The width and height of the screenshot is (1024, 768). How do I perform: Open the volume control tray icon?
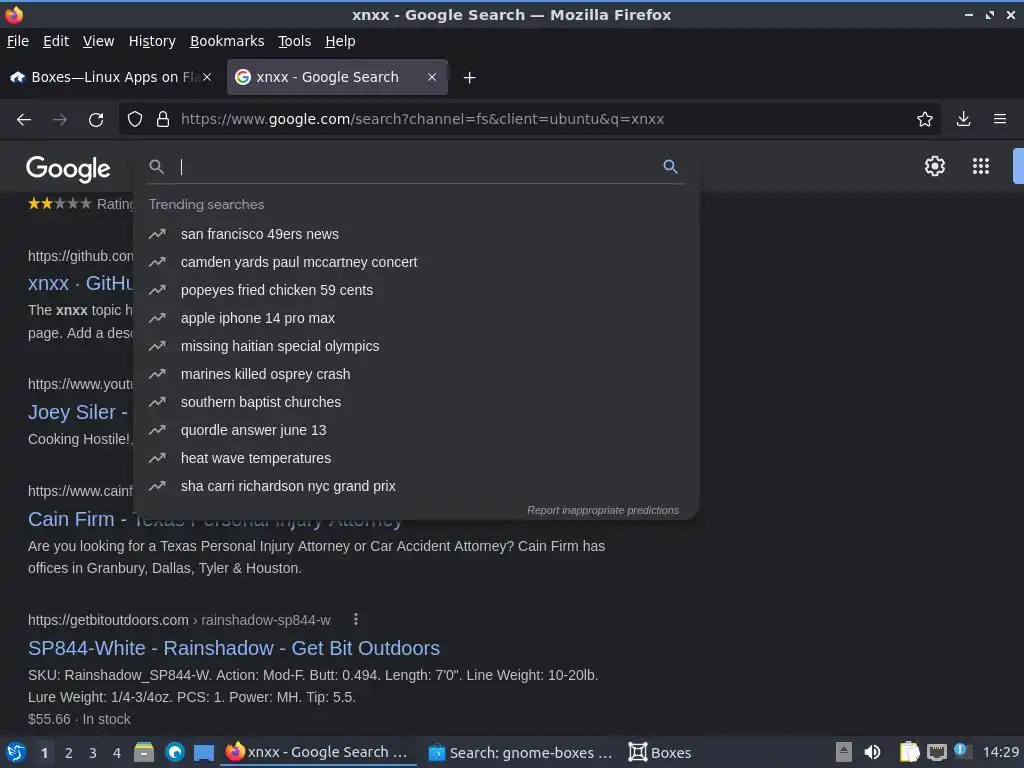pyautogui.click(x=872, y=752)
